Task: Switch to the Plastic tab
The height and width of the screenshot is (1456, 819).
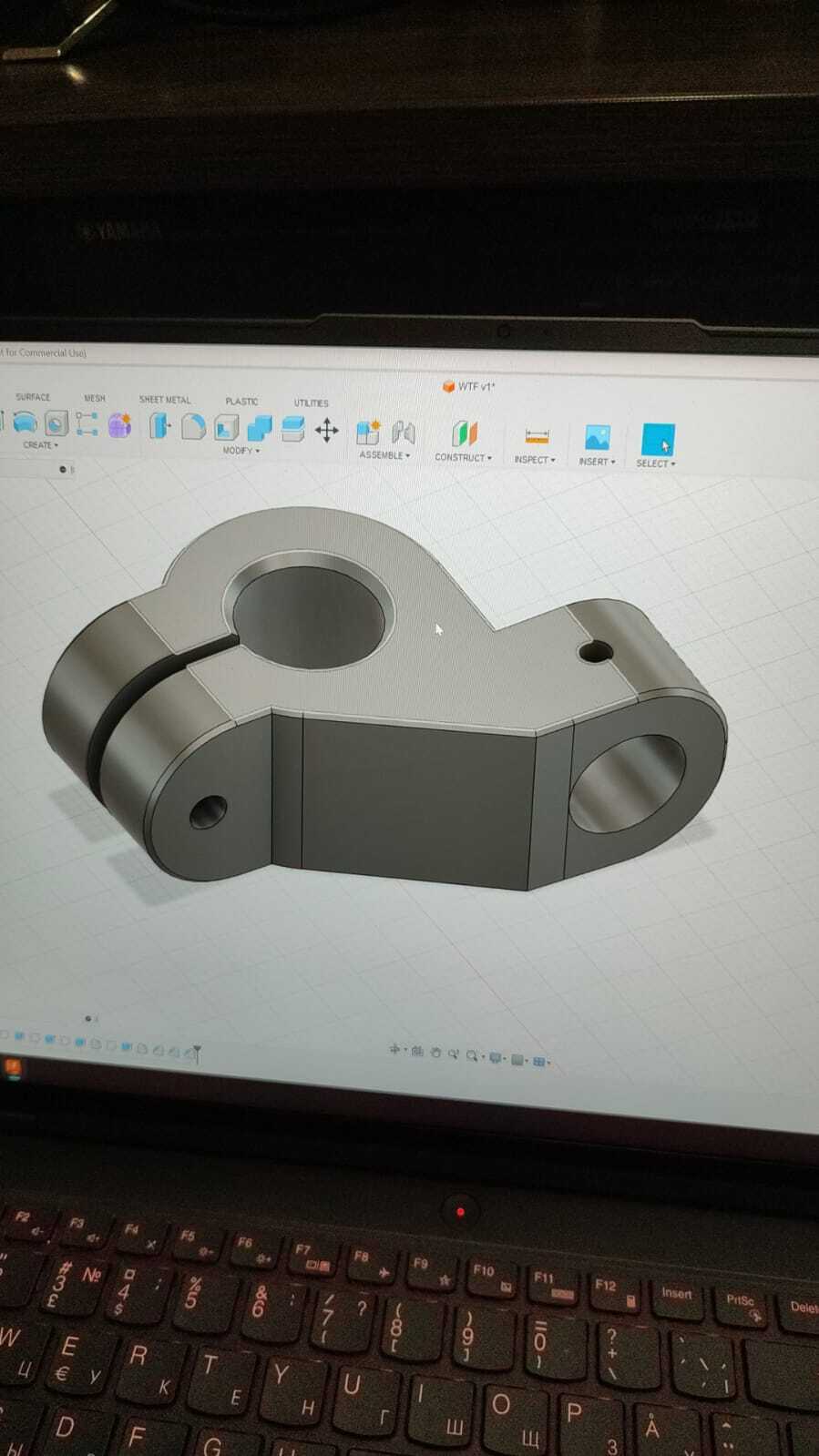Action: point(241,401)
